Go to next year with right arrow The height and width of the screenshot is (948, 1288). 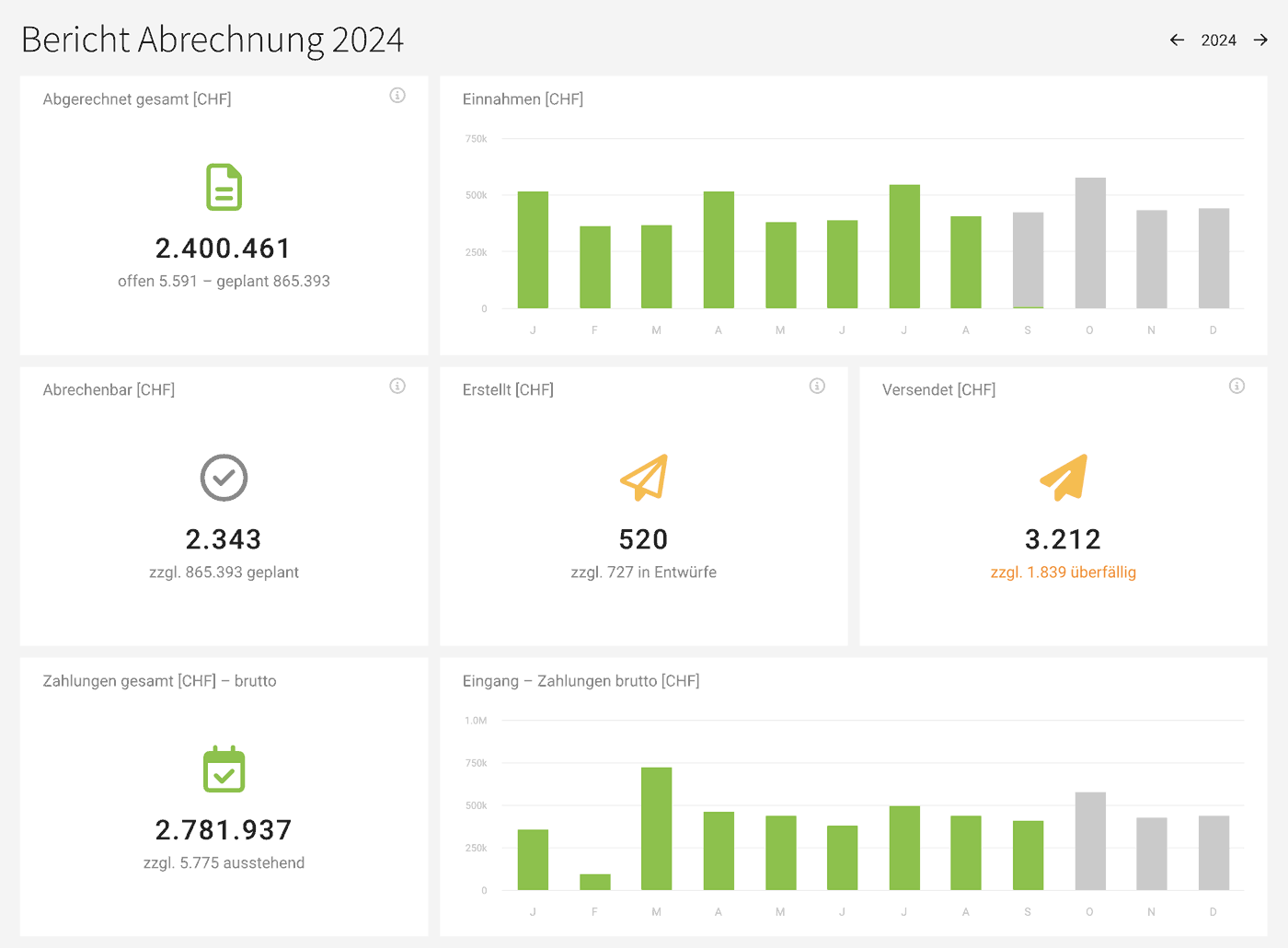click(x=1260, y=40)
